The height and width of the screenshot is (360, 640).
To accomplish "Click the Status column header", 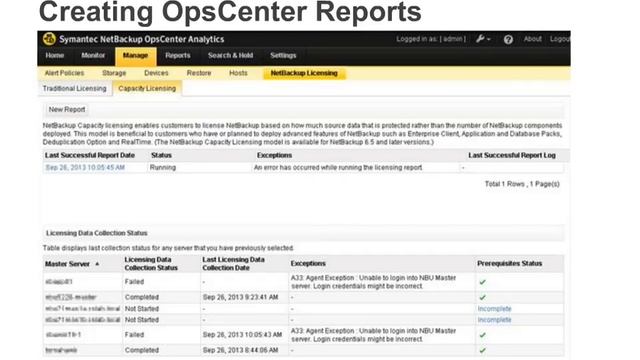I will pyautogui.click(x=161, y=156).
